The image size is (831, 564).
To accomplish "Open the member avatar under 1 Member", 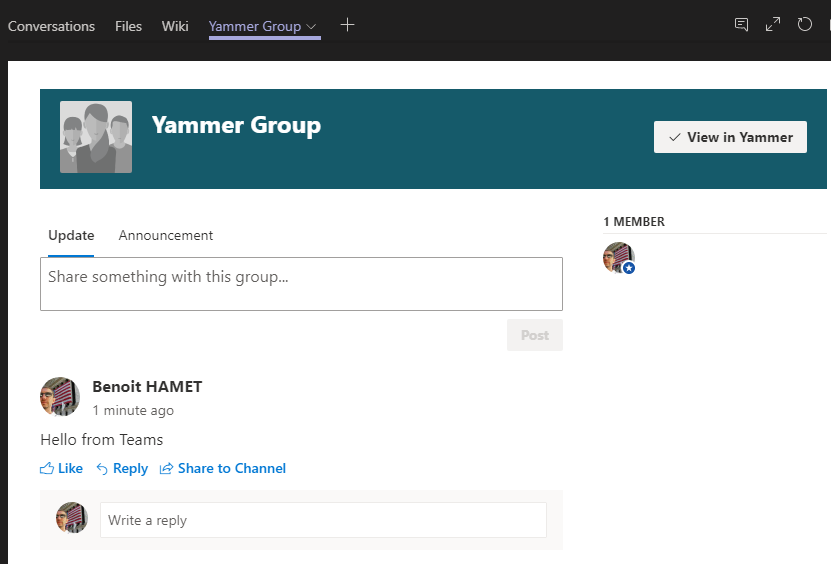I will (619, 258).
